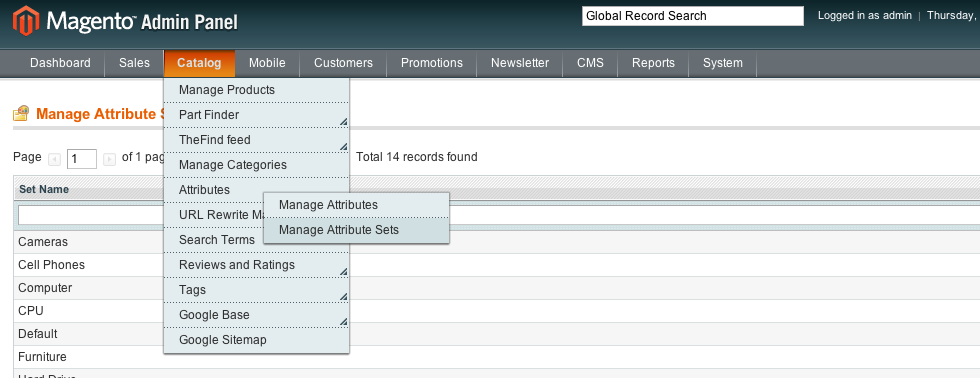Open the Cameras attribute set row
The height and width of the screenshot is (378, 980).
point(497,242)
